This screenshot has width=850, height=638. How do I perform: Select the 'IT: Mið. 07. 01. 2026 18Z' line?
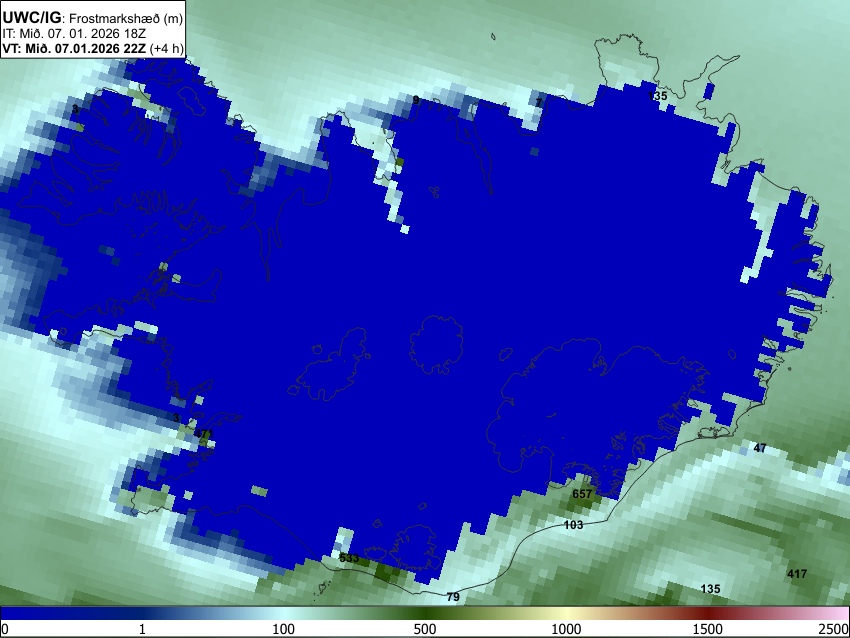pyautogui.click(x=74, y=34)
